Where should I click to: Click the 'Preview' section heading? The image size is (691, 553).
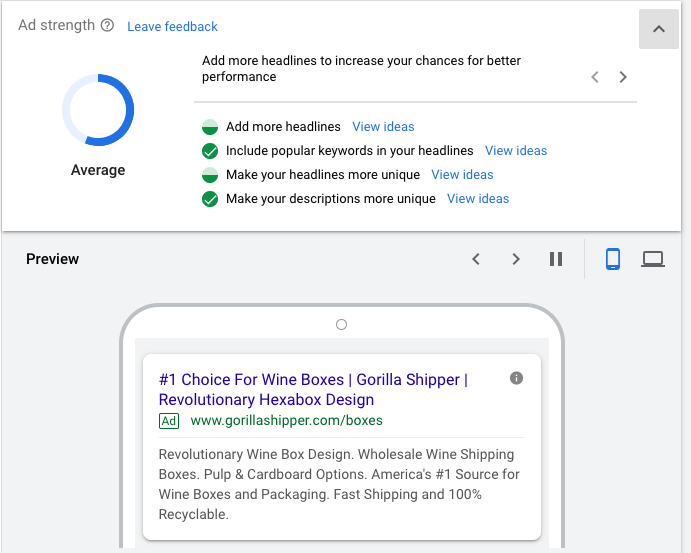click(52, 259)
